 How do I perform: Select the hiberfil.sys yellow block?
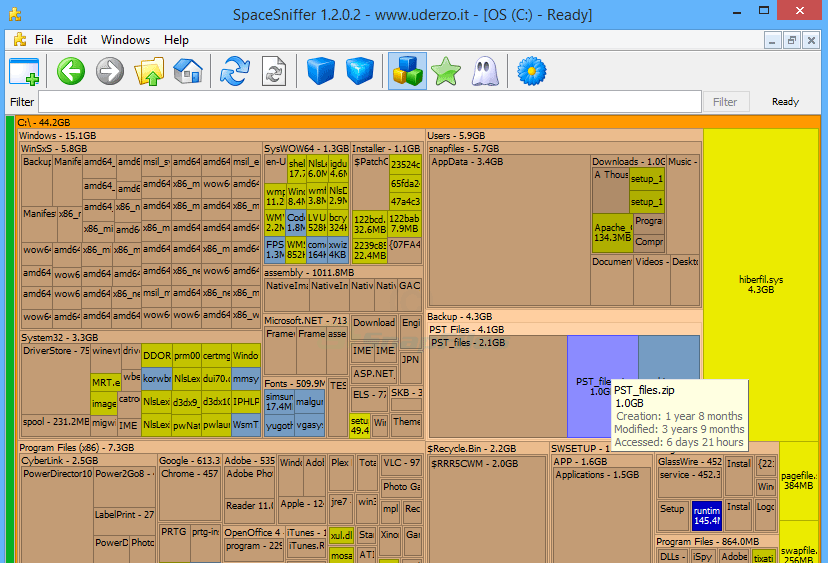coord(760,284)
